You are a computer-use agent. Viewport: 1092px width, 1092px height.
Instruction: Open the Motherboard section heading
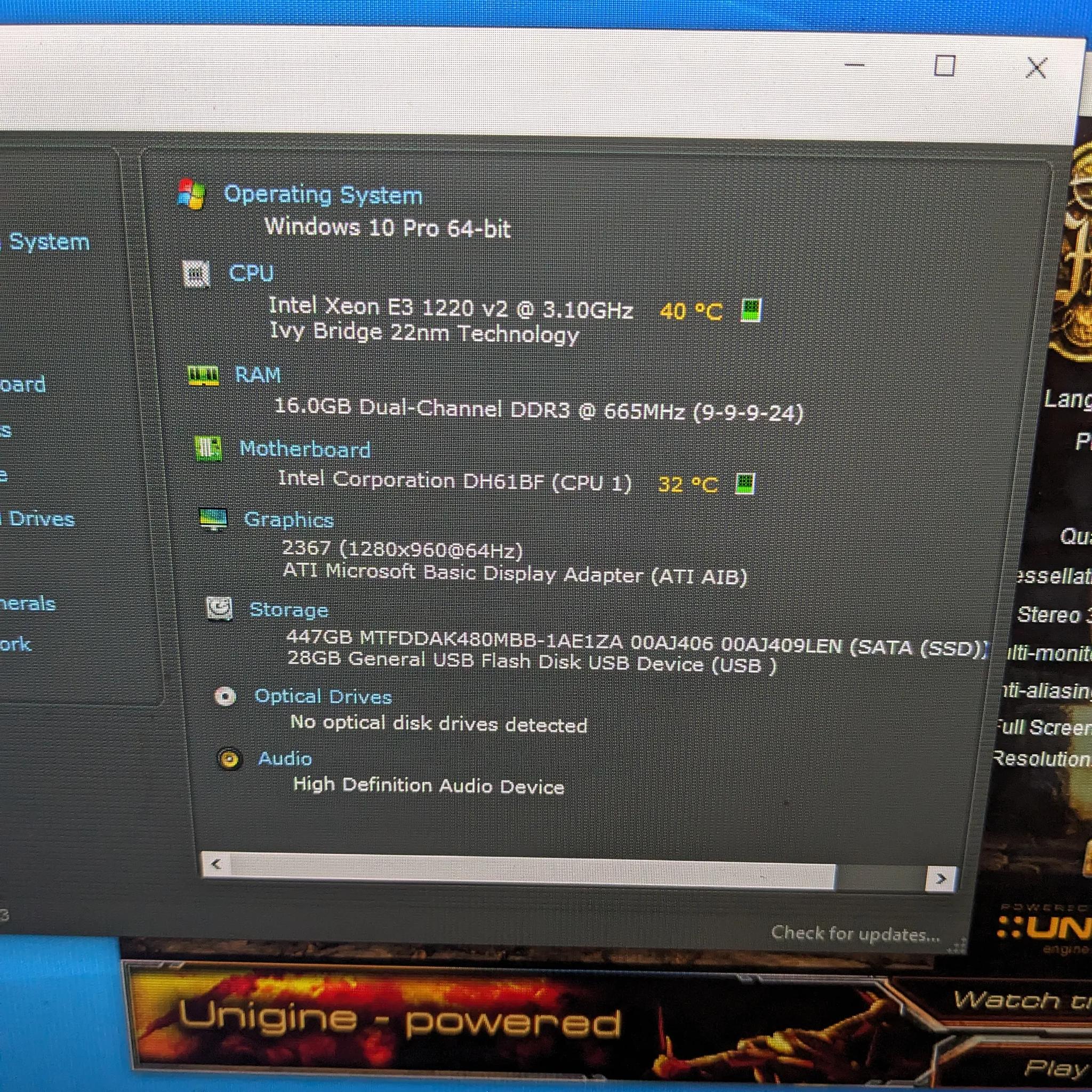(x=305, y=449)
